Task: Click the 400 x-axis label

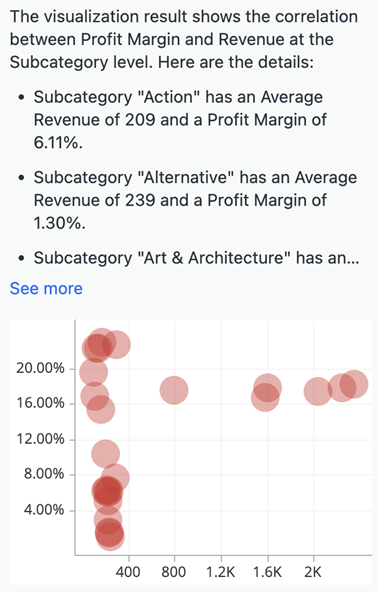Action: pos(128,572)
